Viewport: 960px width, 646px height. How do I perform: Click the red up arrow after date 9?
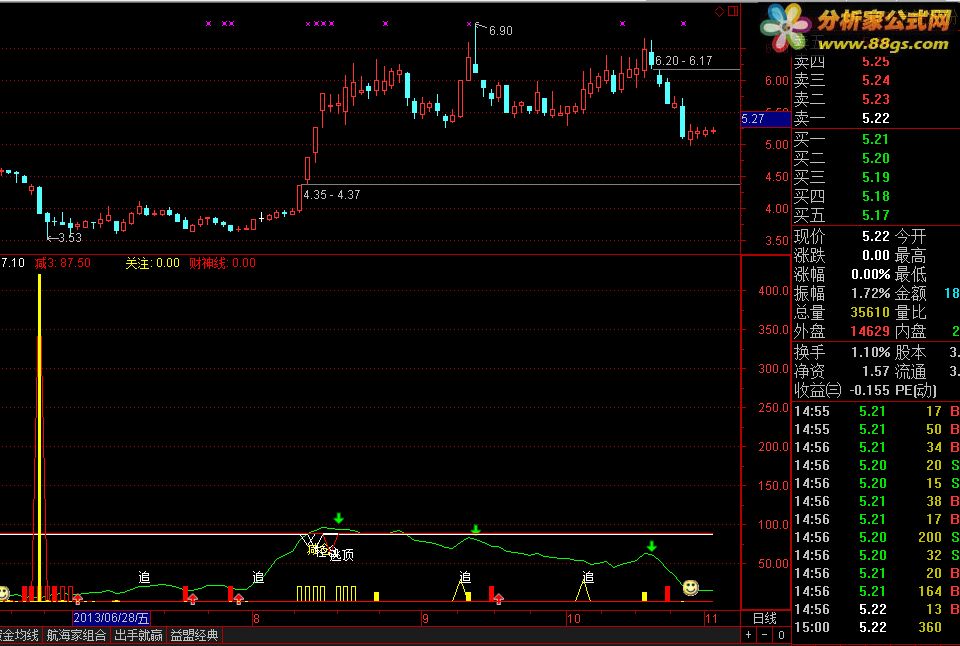click(x=498, y=598)
